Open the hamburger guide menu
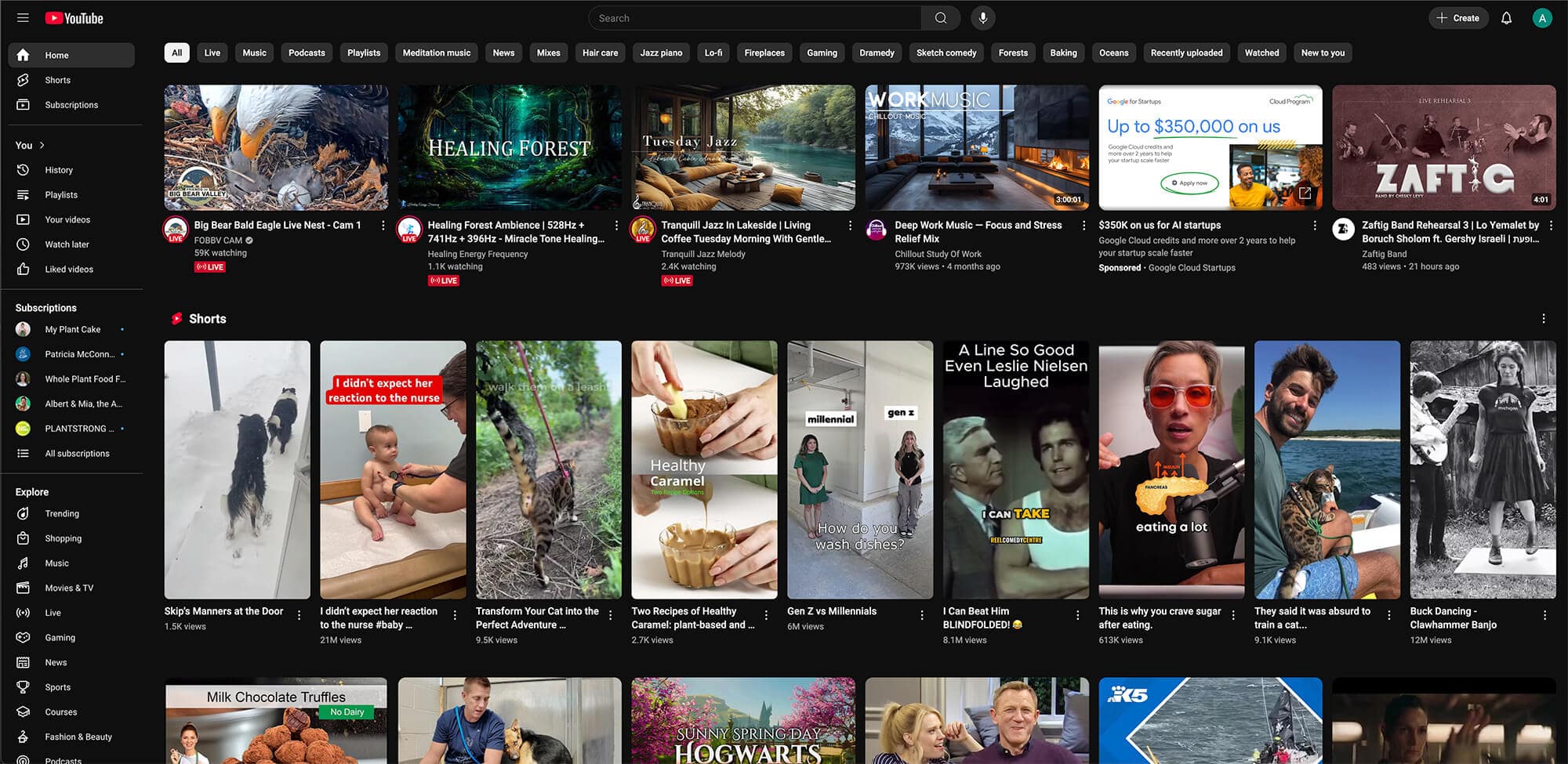Screen dimensions: 1568x764 pos(23,18)
